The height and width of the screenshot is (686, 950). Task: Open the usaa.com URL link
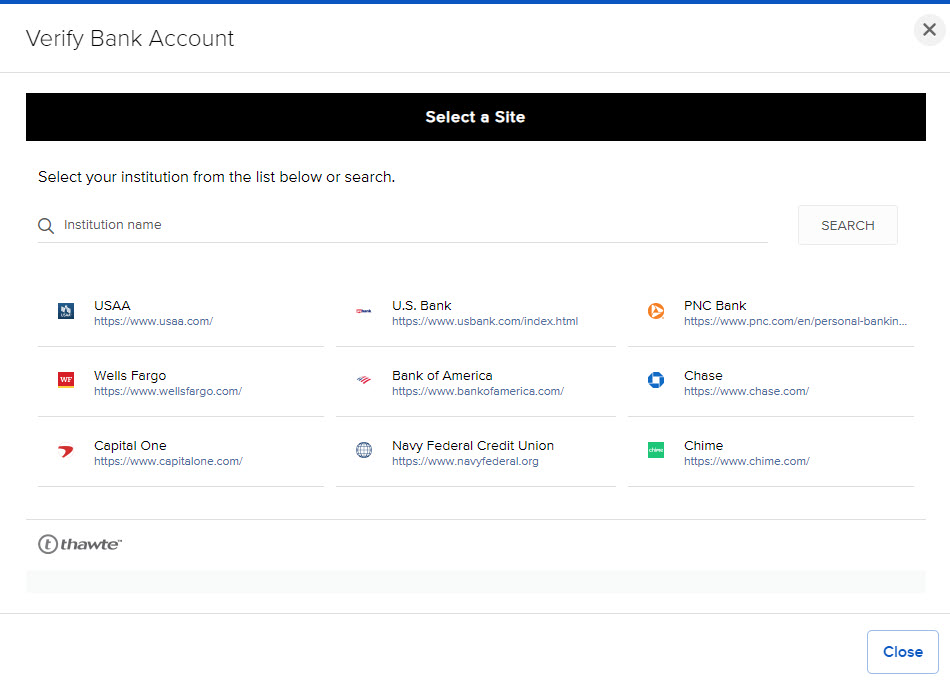point(153,322)
